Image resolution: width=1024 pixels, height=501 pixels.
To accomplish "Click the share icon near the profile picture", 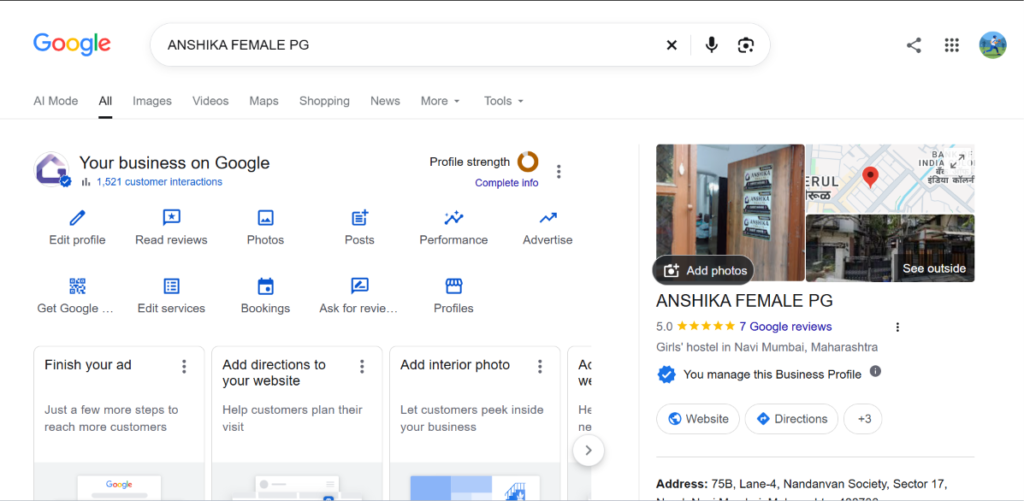I will pyautogui.click(x=914, y=45).
